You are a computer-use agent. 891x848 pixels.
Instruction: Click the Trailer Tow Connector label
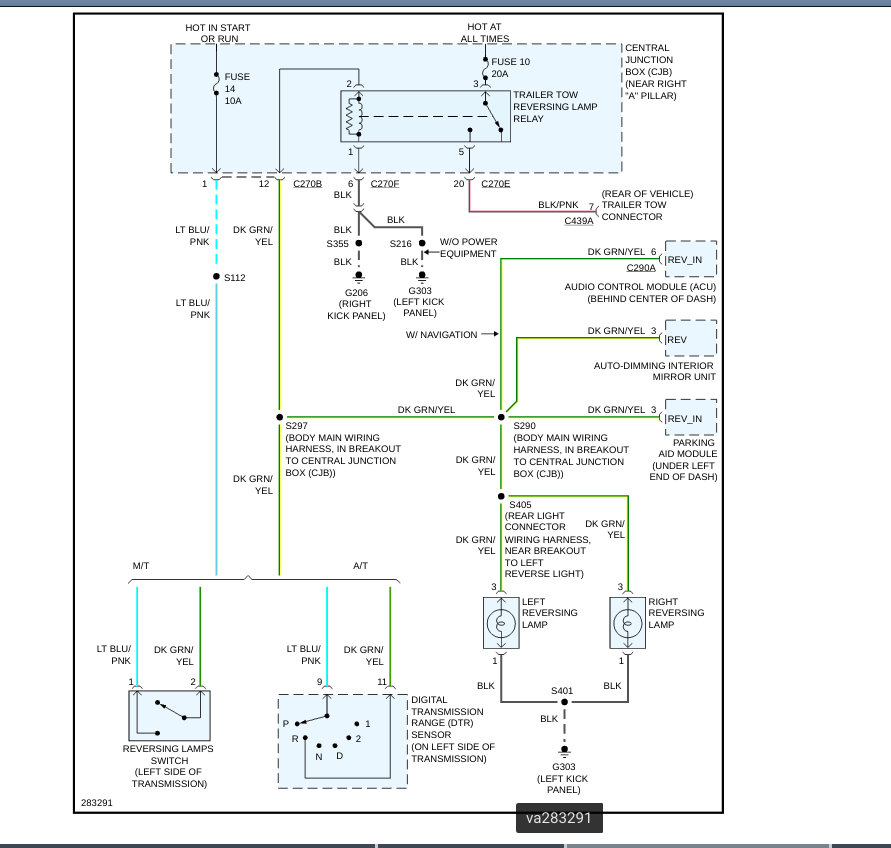point(647,205)
